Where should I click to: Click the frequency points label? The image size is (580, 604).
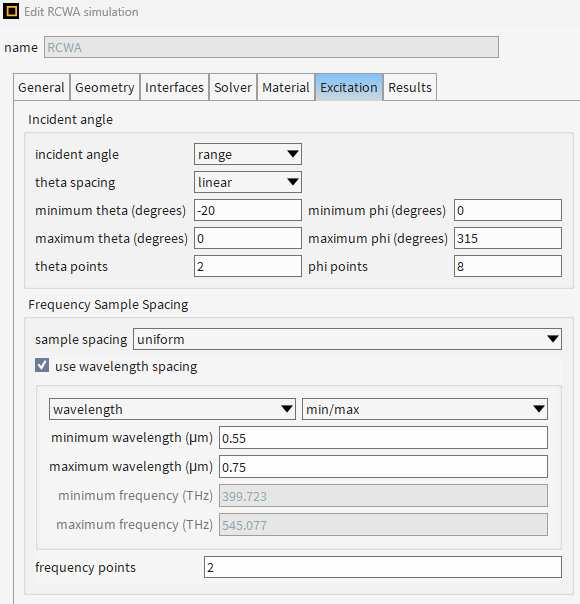coord(85,567)
